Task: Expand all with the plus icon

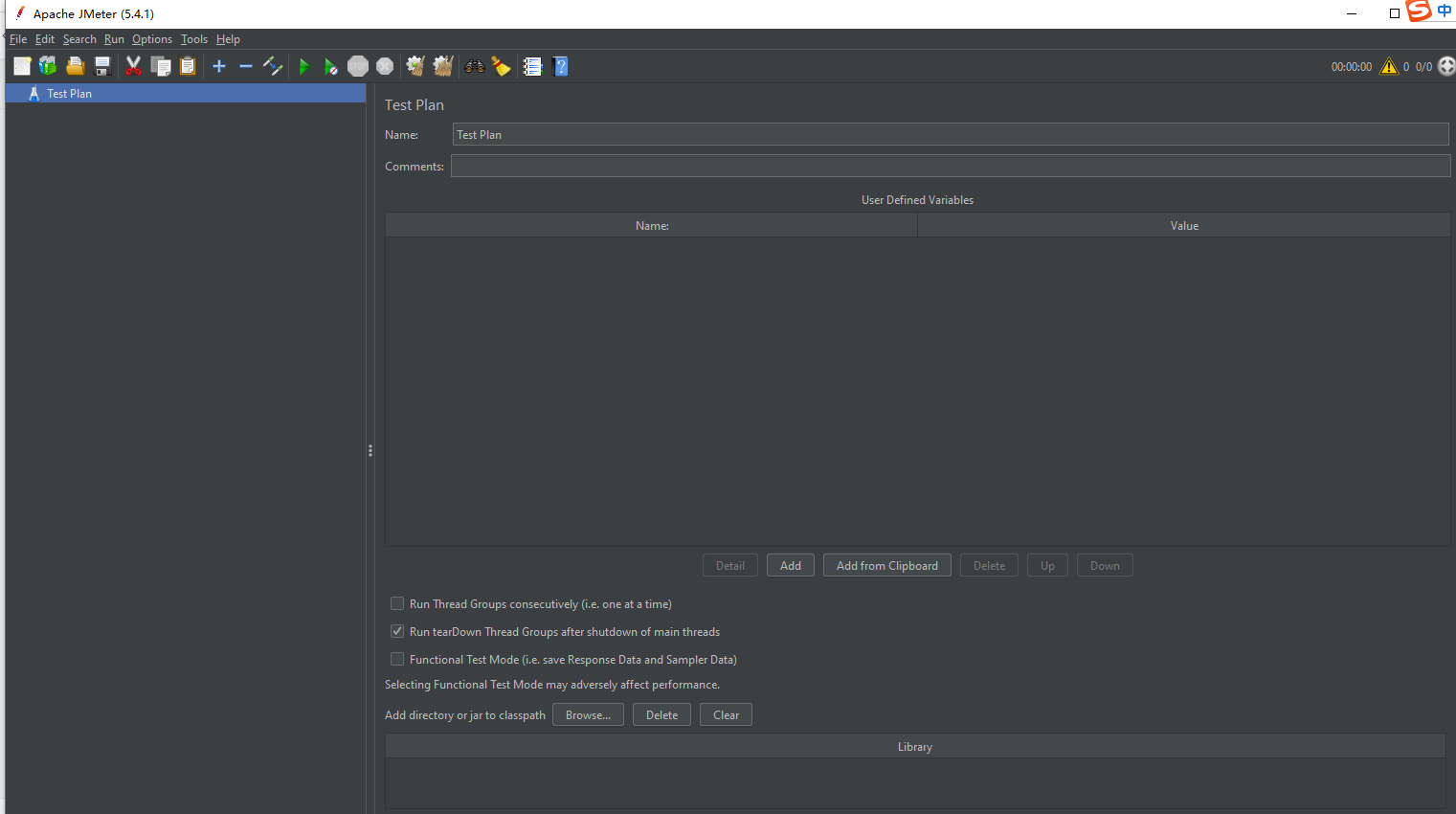Action: 219,66
